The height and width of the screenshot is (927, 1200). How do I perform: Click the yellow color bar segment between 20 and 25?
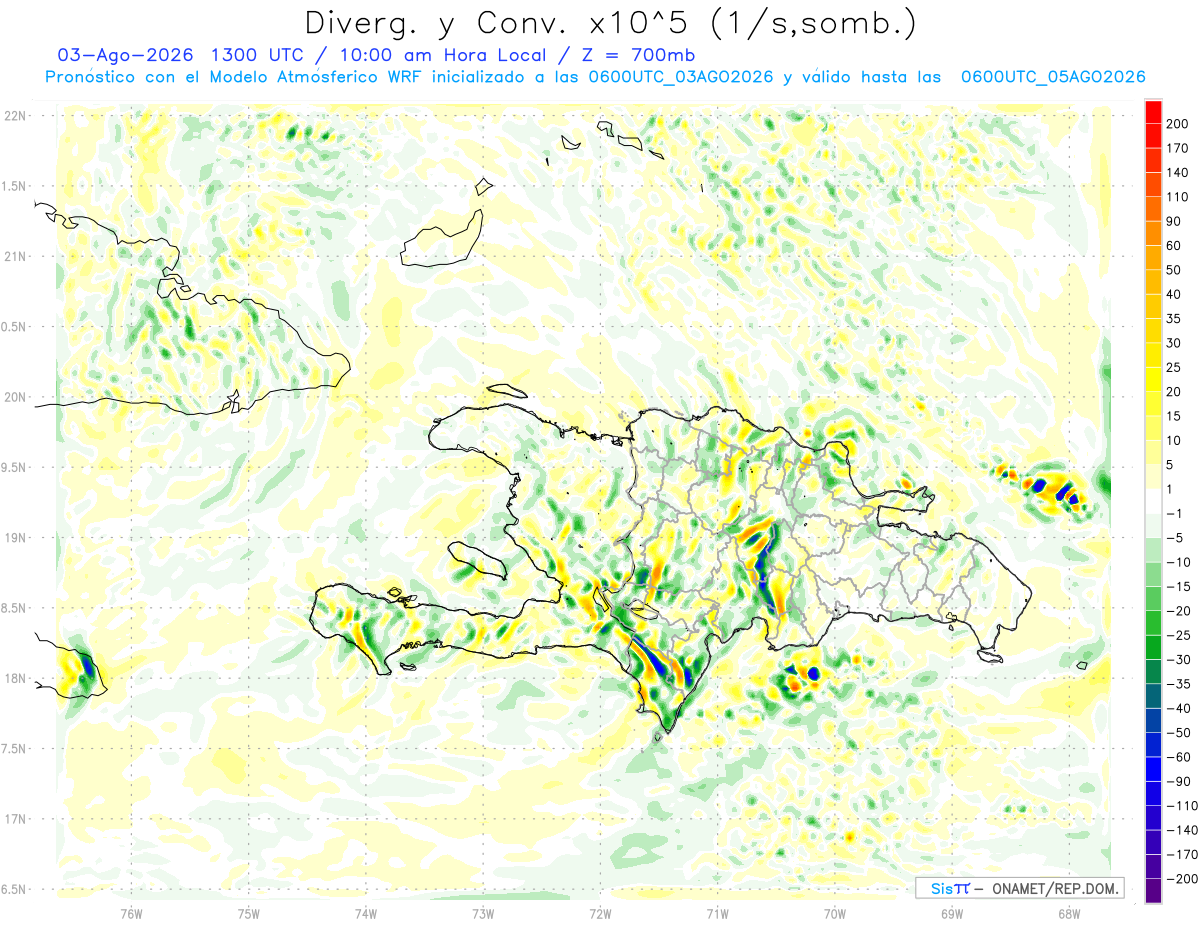pos(1153,380)
